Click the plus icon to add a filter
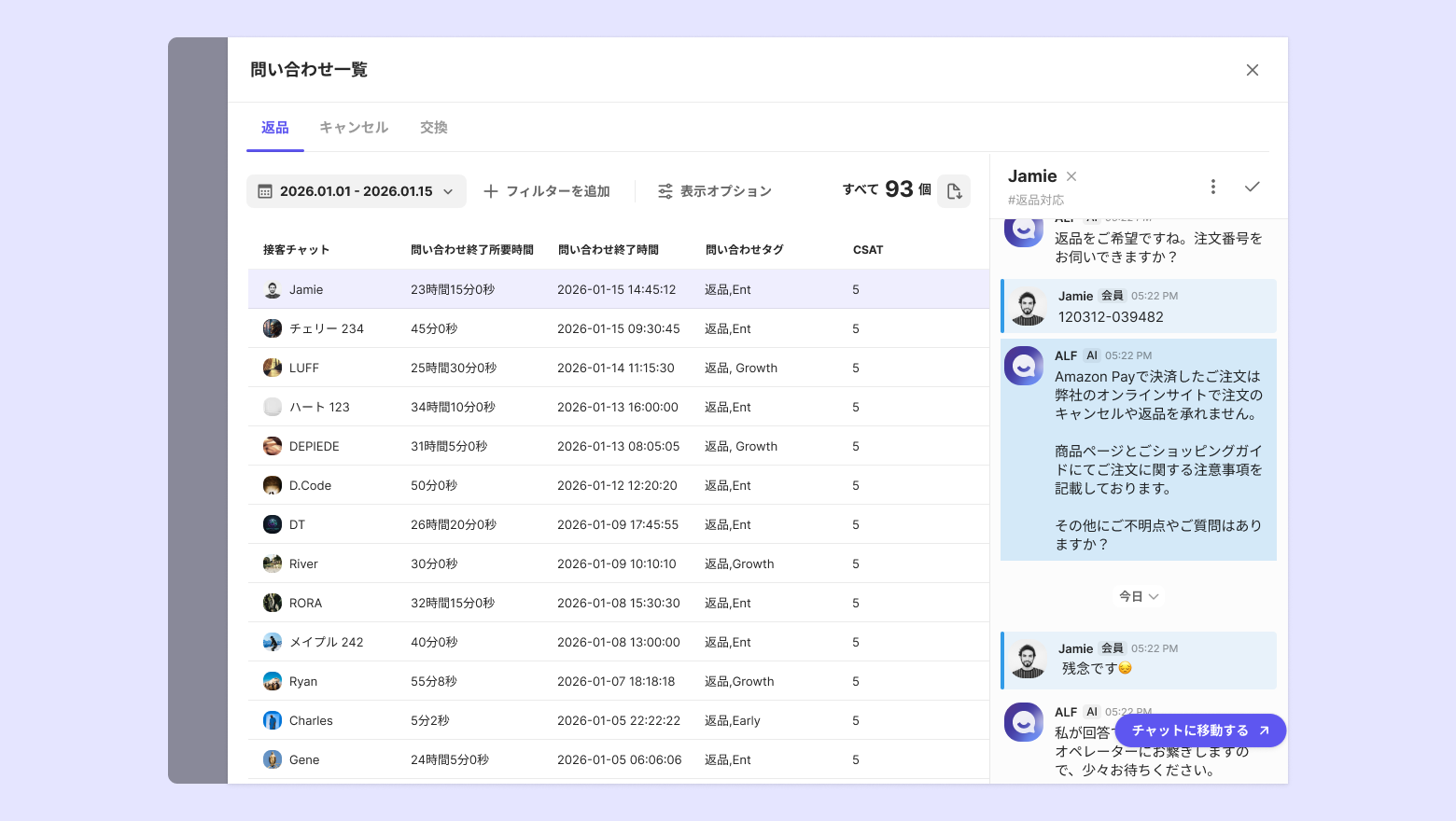This screenshot has height=821, width=1456. (490, 191)
